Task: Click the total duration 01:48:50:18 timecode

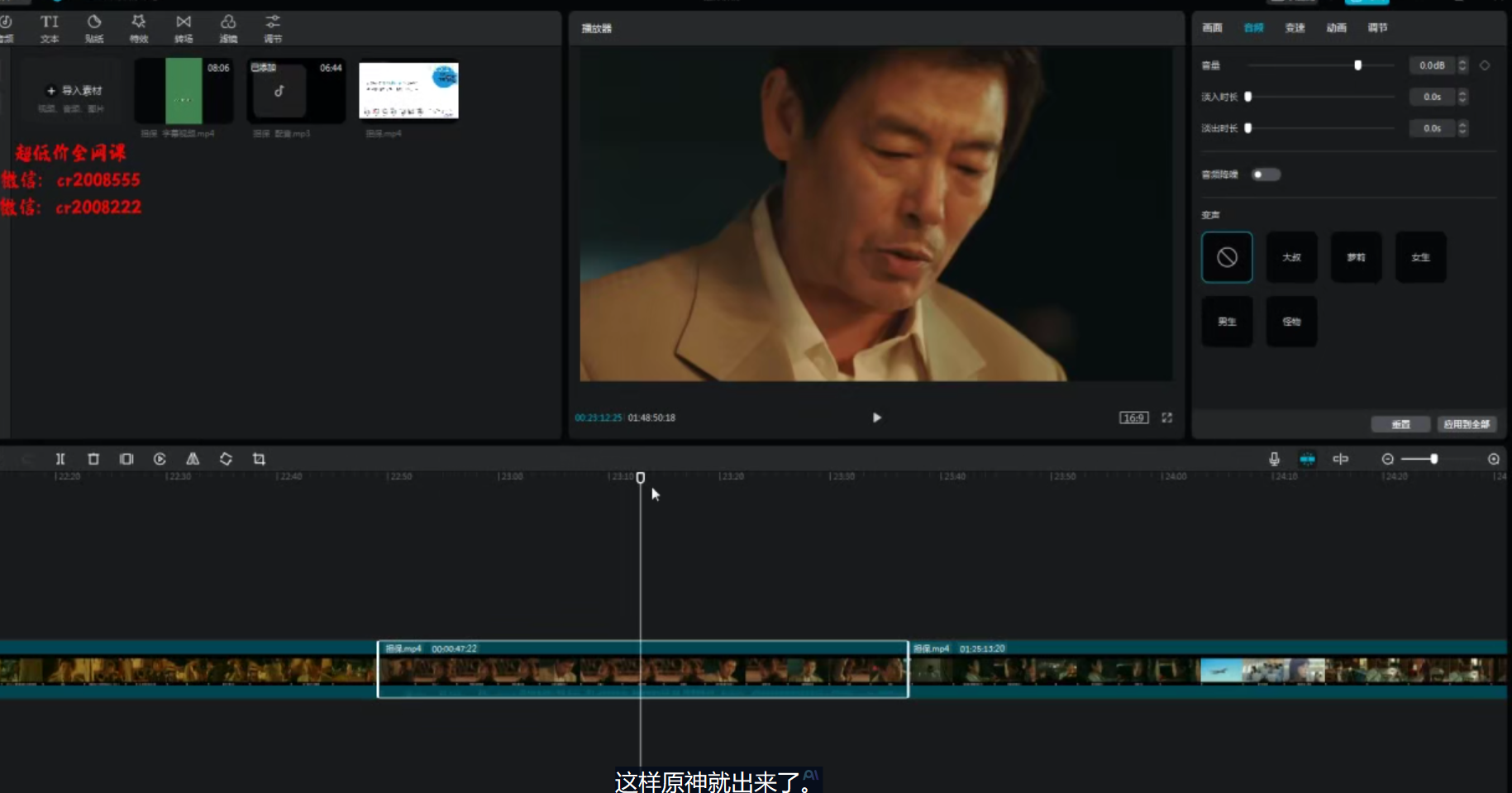Action: 651,418
